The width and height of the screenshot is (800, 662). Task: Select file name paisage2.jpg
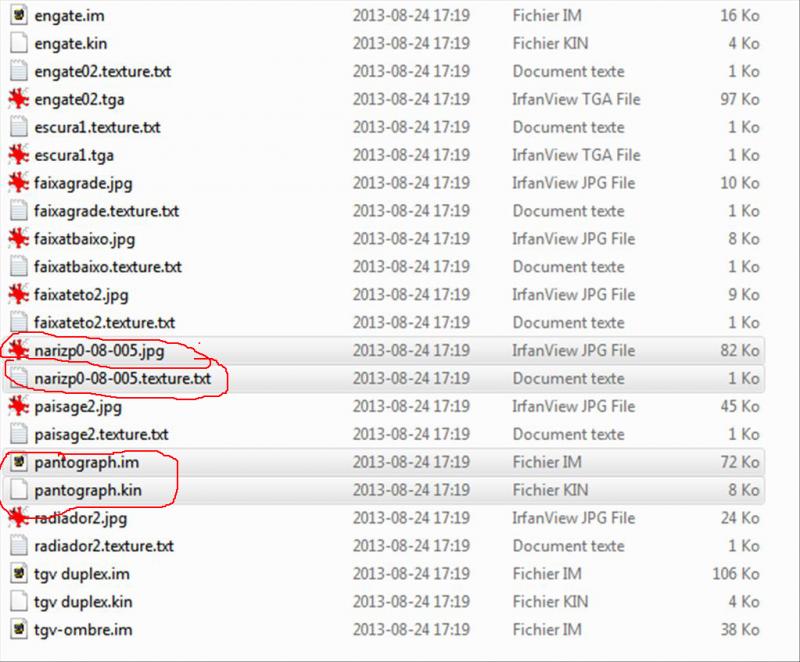pyautogui.click(x=78, y=407)
